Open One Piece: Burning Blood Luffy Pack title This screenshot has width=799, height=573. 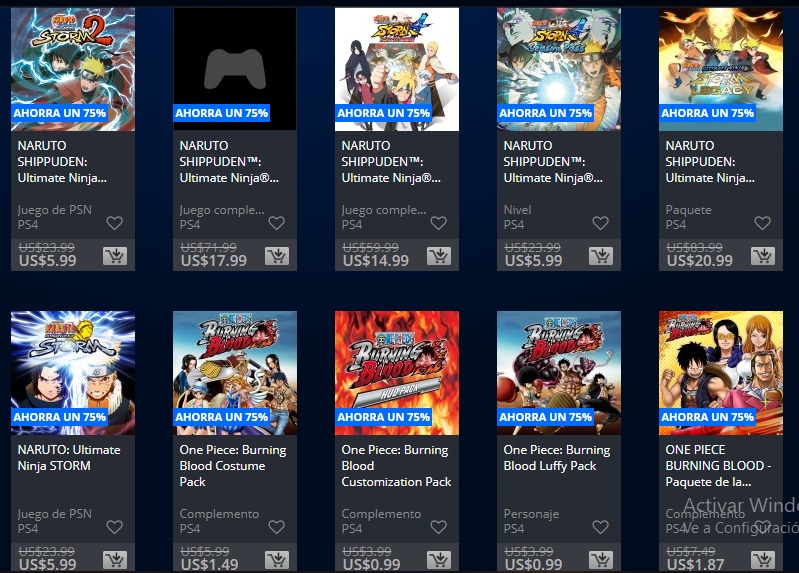click(x=556, y=457)
